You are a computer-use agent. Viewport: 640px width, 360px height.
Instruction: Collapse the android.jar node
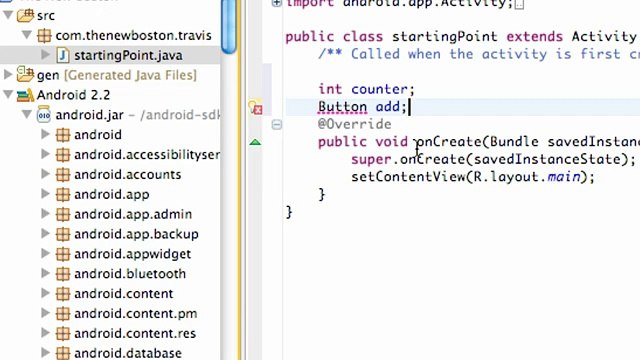(27, 114)
